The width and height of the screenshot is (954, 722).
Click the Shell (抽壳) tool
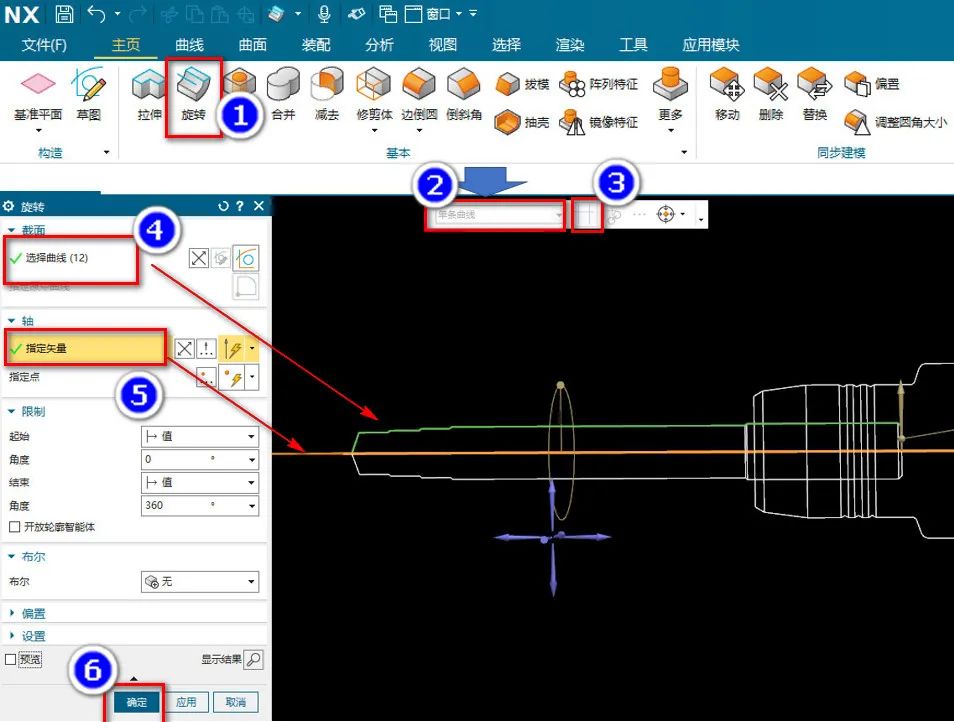(x=523, y=122)
